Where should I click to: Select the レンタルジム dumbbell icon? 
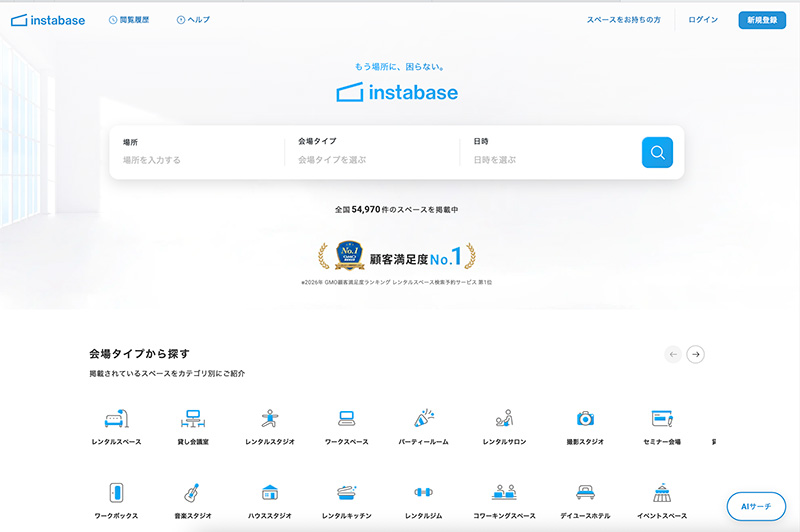coord(423,492)
